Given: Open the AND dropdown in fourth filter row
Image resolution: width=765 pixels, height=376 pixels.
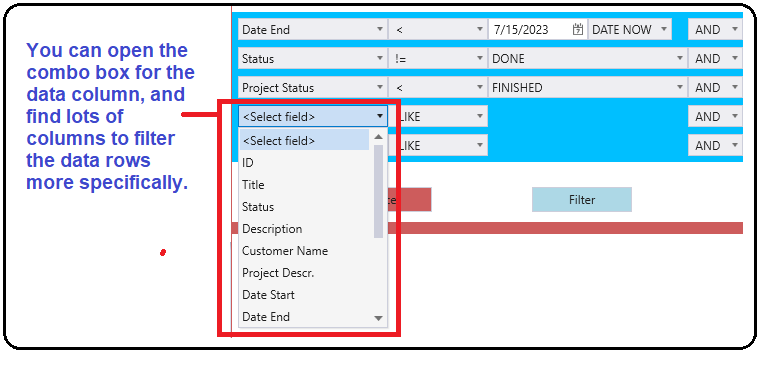Looking at the screenshot, I should [x=715, y=117].
